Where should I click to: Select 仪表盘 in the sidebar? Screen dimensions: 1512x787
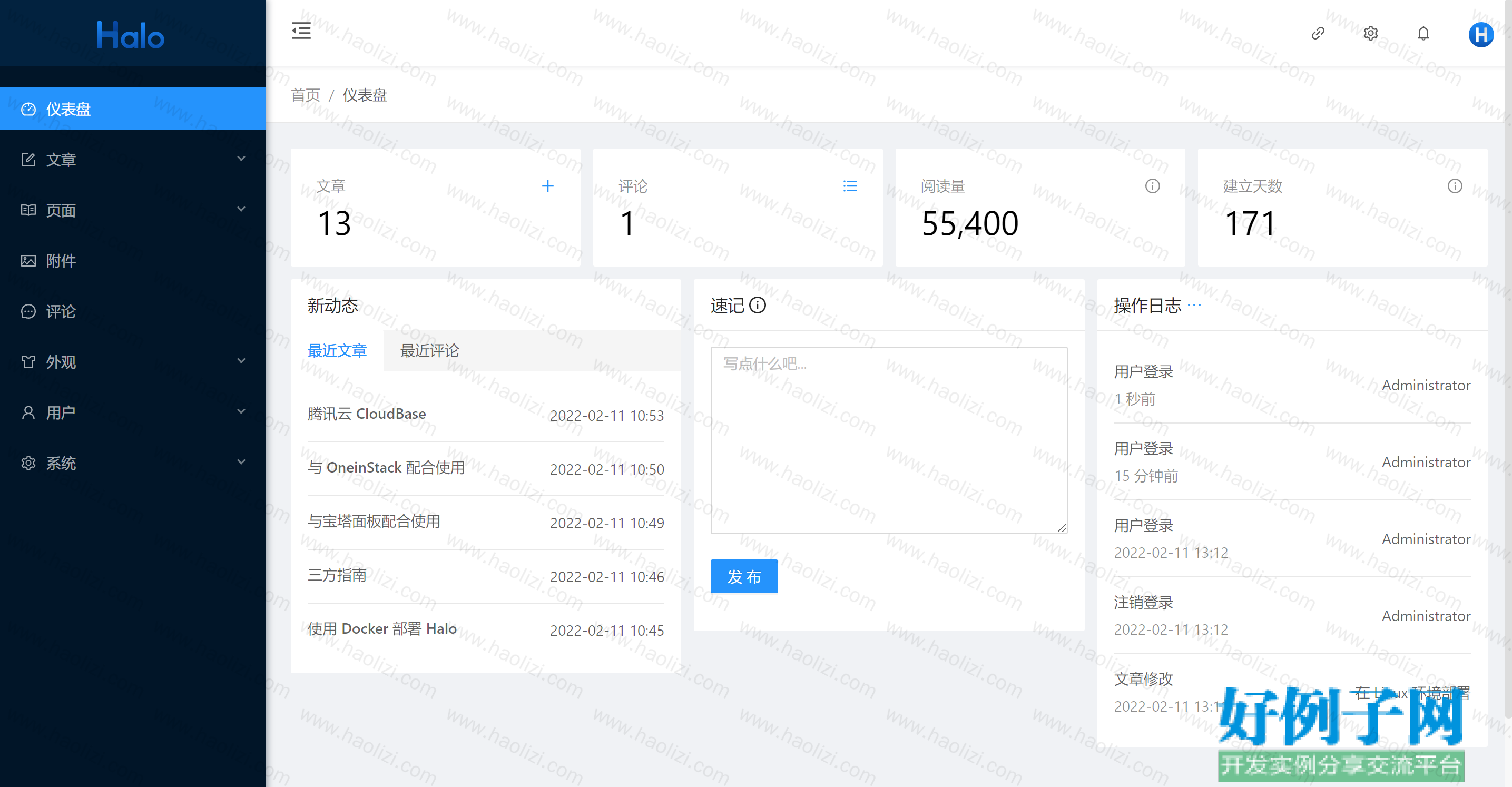133,109
